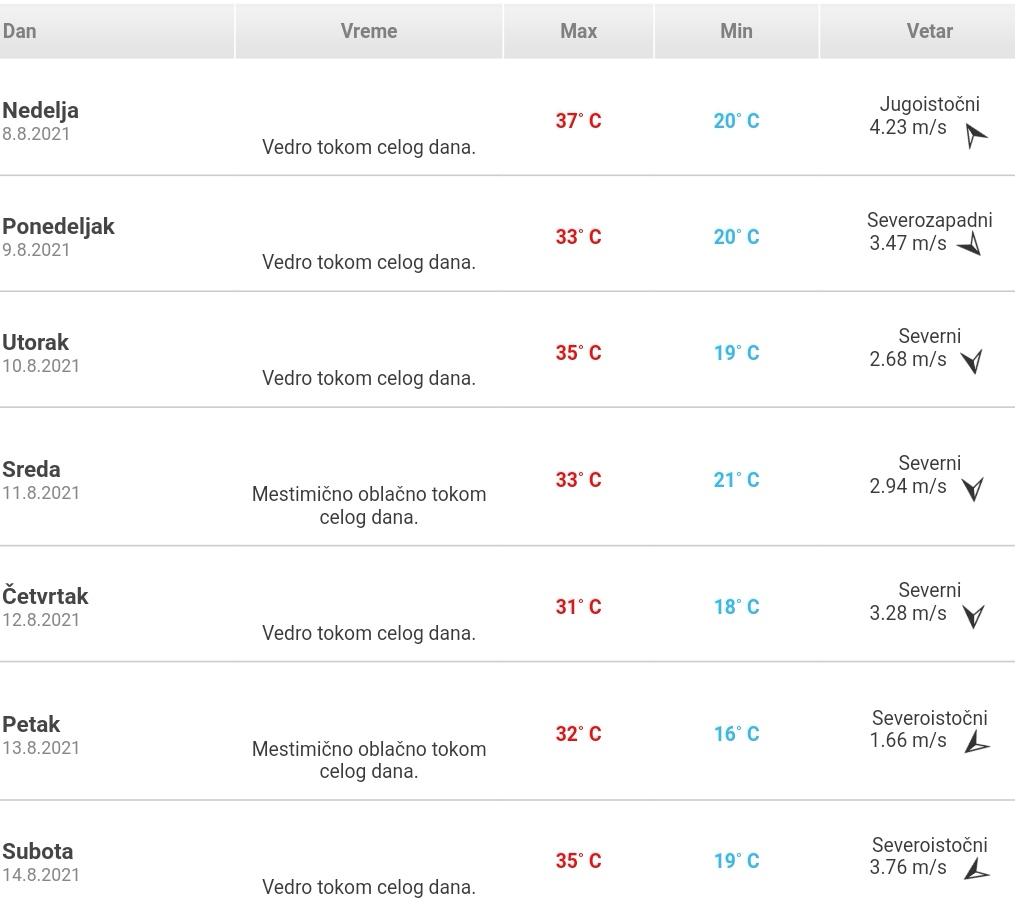
Task: Select the Četvrtak day label
Action: [45, 596]
